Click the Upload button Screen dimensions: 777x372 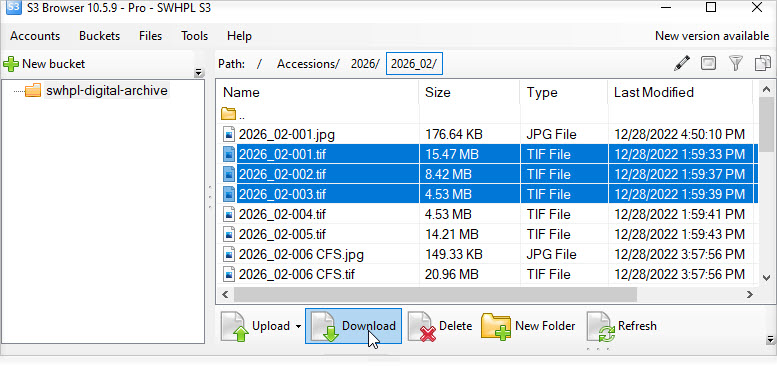[256, 326]
